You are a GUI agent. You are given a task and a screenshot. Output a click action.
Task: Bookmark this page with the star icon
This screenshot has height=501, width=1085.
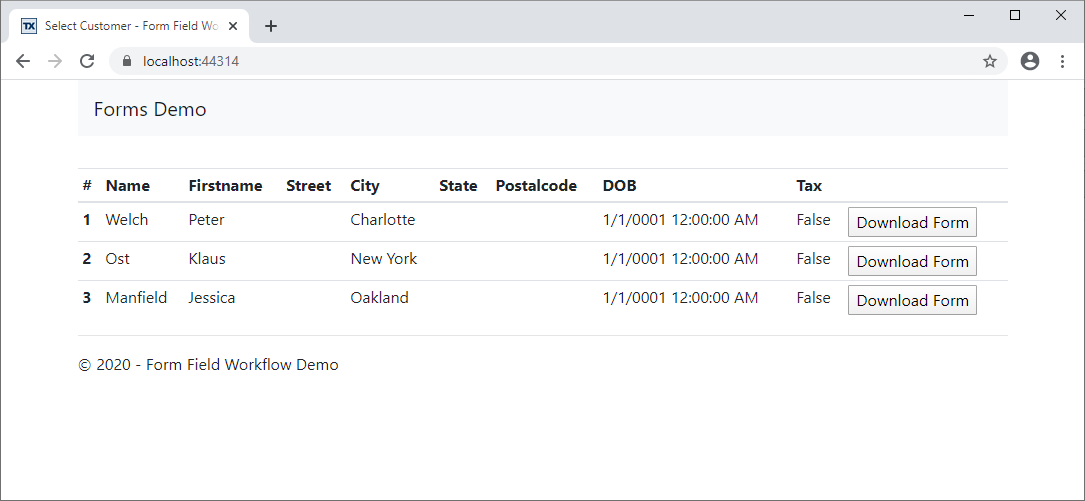(990, 61)
